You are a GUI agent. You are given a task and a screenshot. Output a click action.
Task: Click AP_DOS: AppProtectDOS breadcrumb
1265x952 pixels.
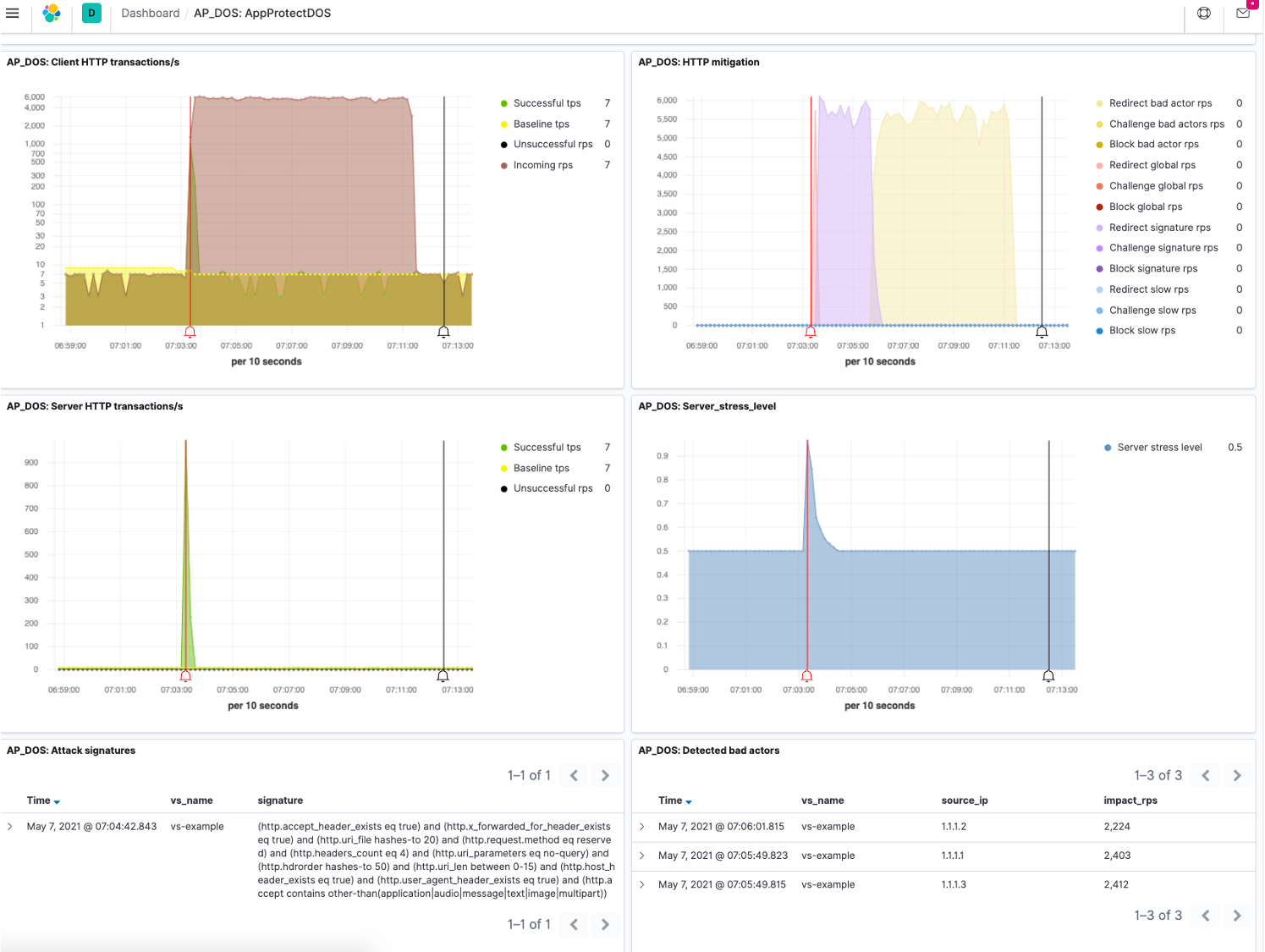click(x=262, y=14)
